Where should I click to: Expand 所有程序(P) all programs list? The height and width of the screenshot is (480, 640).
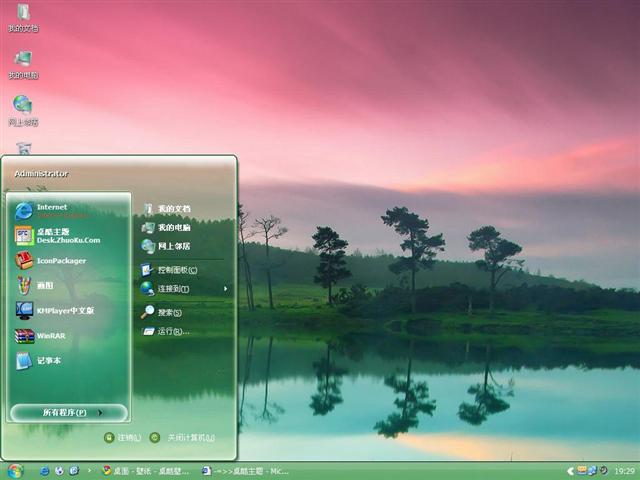pos(69,413)
